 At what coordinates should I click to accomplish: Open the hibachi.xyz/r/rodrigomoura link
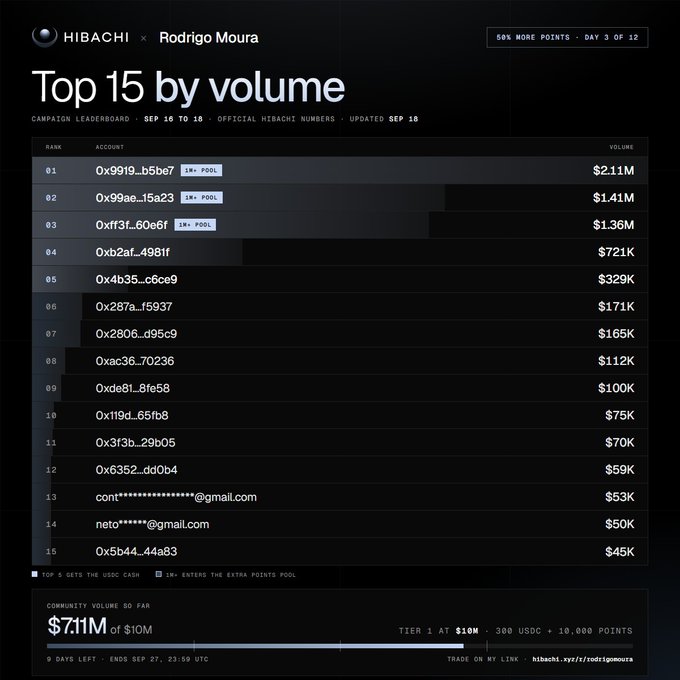[x=582, y=659]
